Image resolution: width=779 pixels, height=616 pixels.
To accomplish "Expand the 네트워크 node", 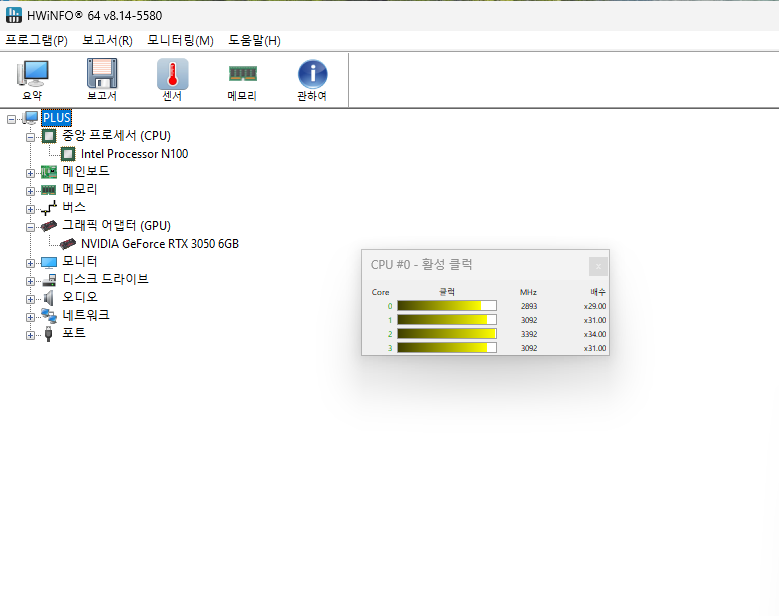I will [x=30, y=317].
